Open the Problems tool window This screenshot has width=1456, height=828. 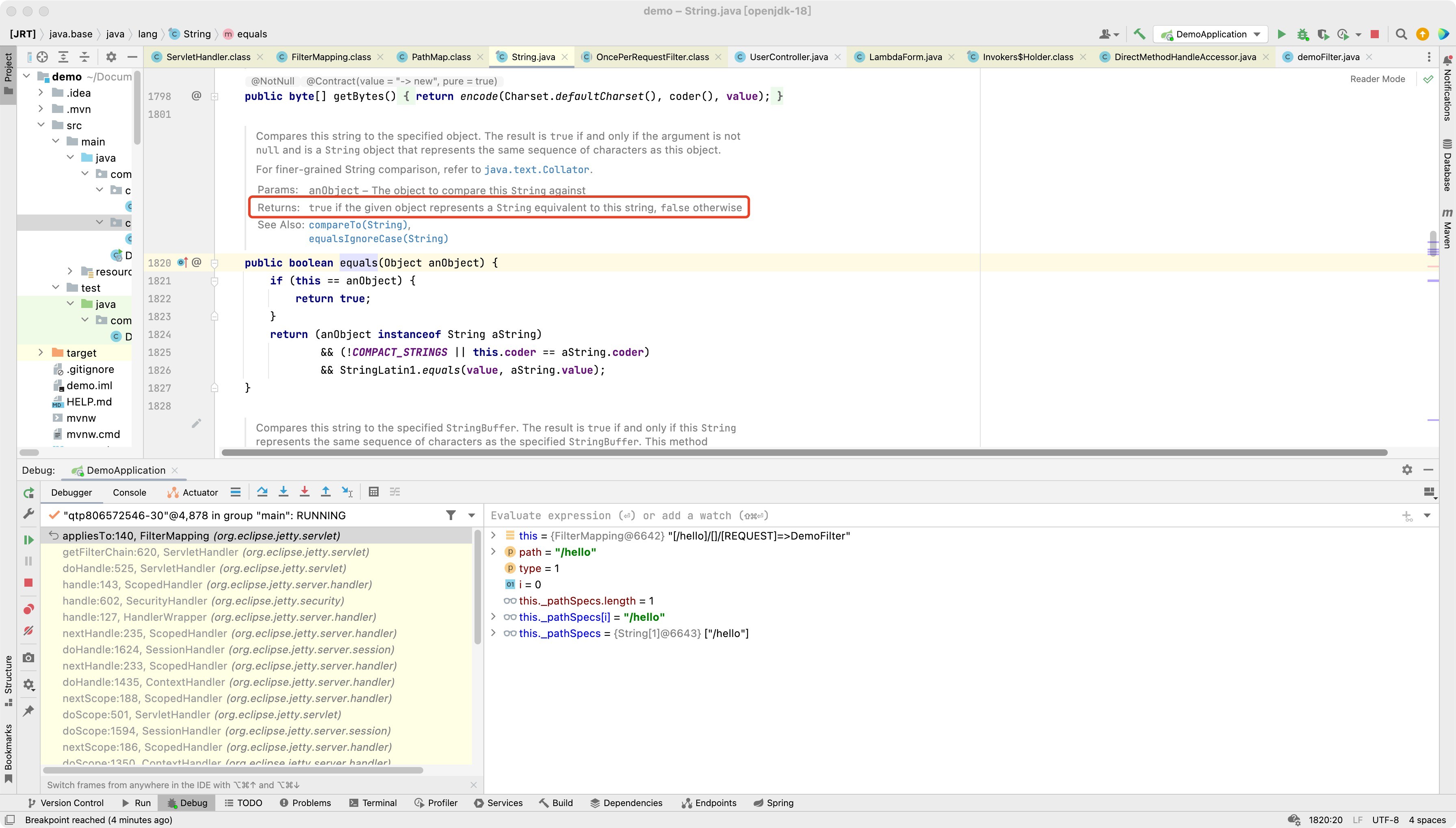(x=305, y=802)
